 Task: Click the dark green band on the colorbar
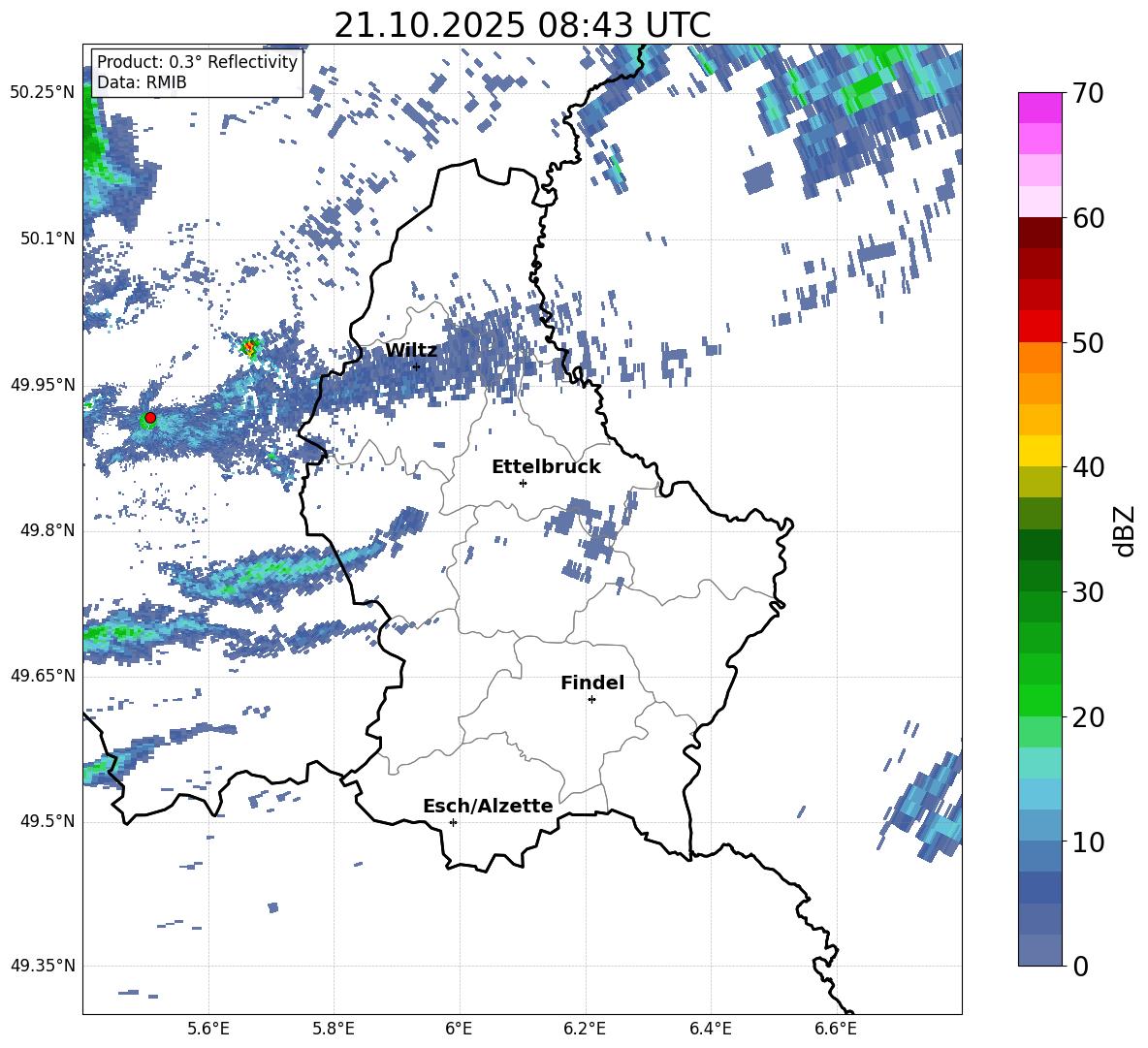[1039, 545]
